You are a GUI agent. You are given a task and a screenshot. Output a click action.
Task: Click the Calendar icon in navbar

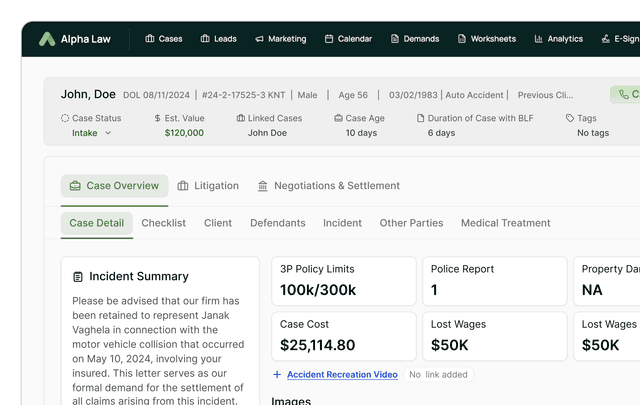[329, 39]
